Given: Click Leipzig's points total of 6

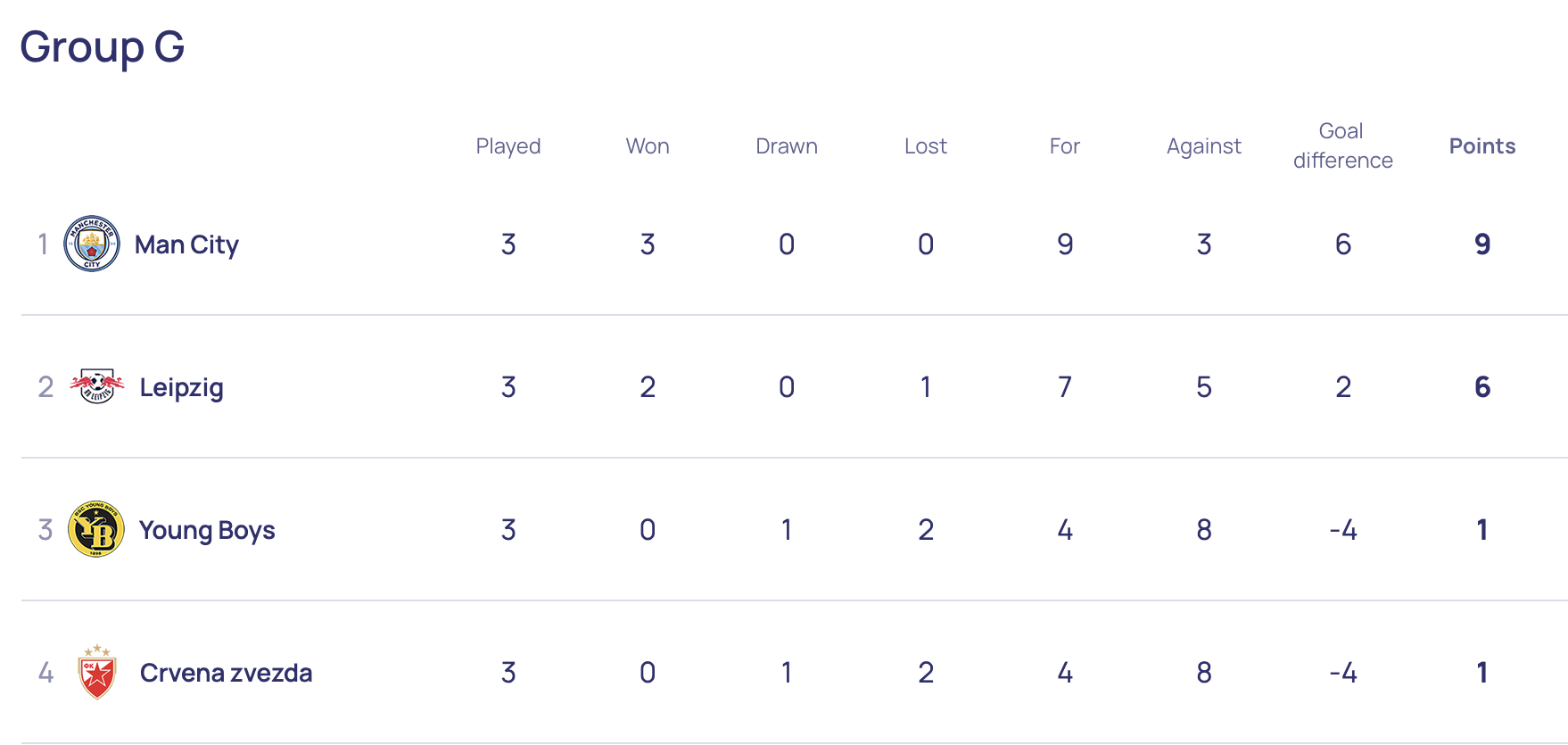Looking at the screenshot, I should click(x=1482, y=387).
